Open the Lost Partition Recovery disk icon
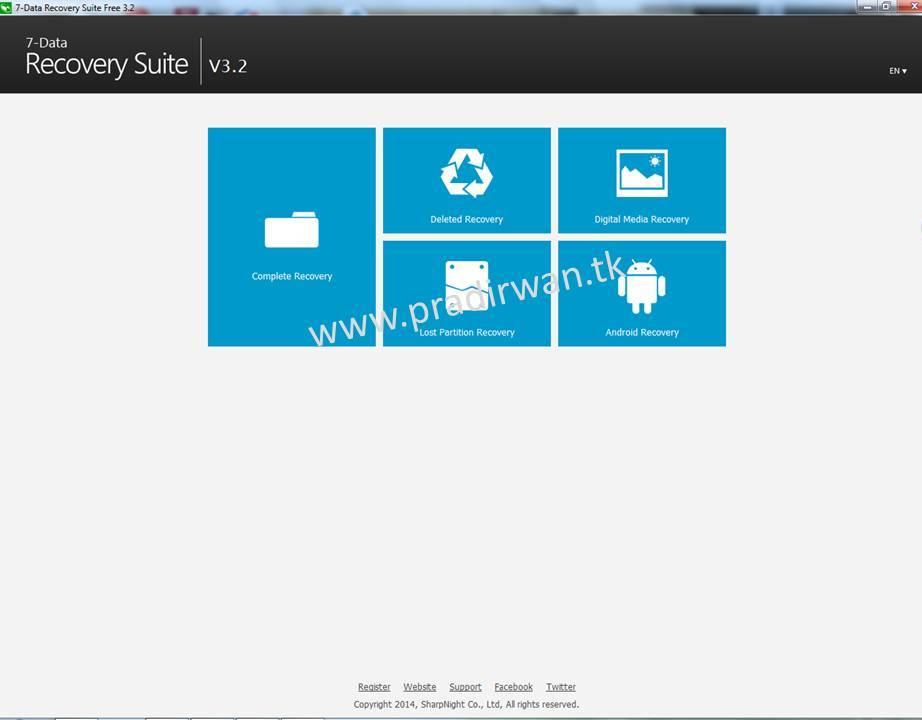Image resolution: width=922 pixels, height=720 pixels. pyautogui.click(x=467, y=286)
